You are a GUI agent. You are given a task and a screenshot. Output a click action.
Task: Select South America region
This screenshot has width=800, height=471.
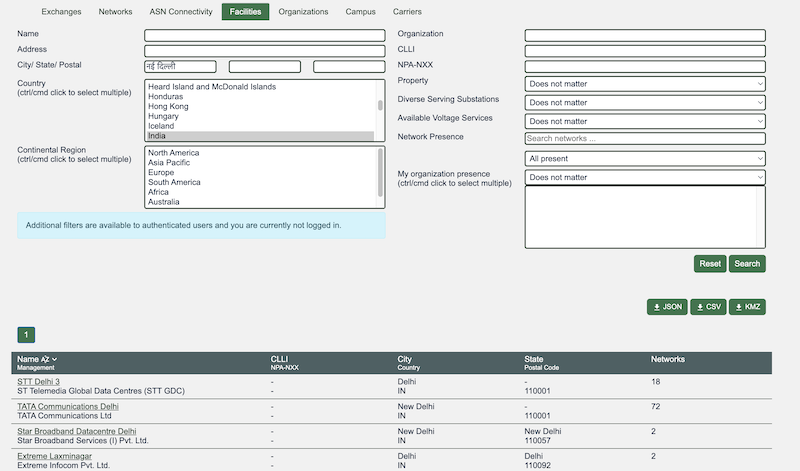coord(260,182)
